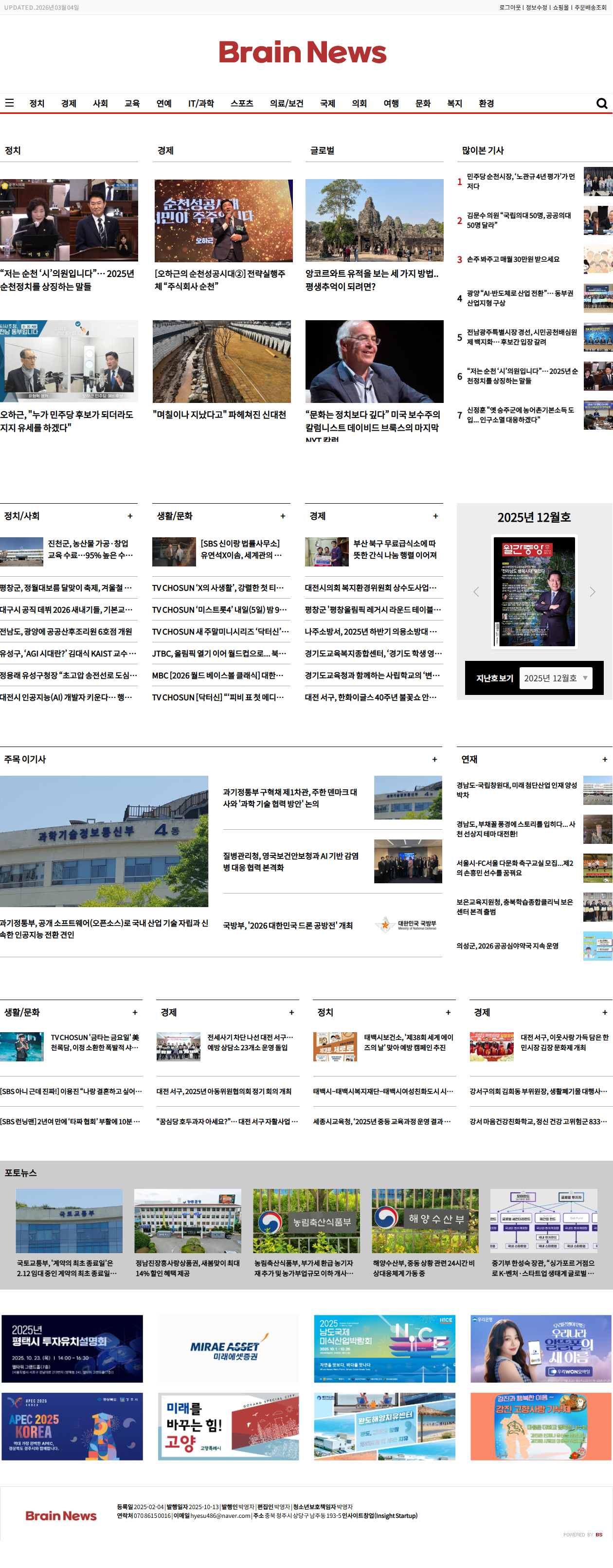Choose 환경 in the navigation bar
Screen dimensions: 613x1568
coord(486,104)
